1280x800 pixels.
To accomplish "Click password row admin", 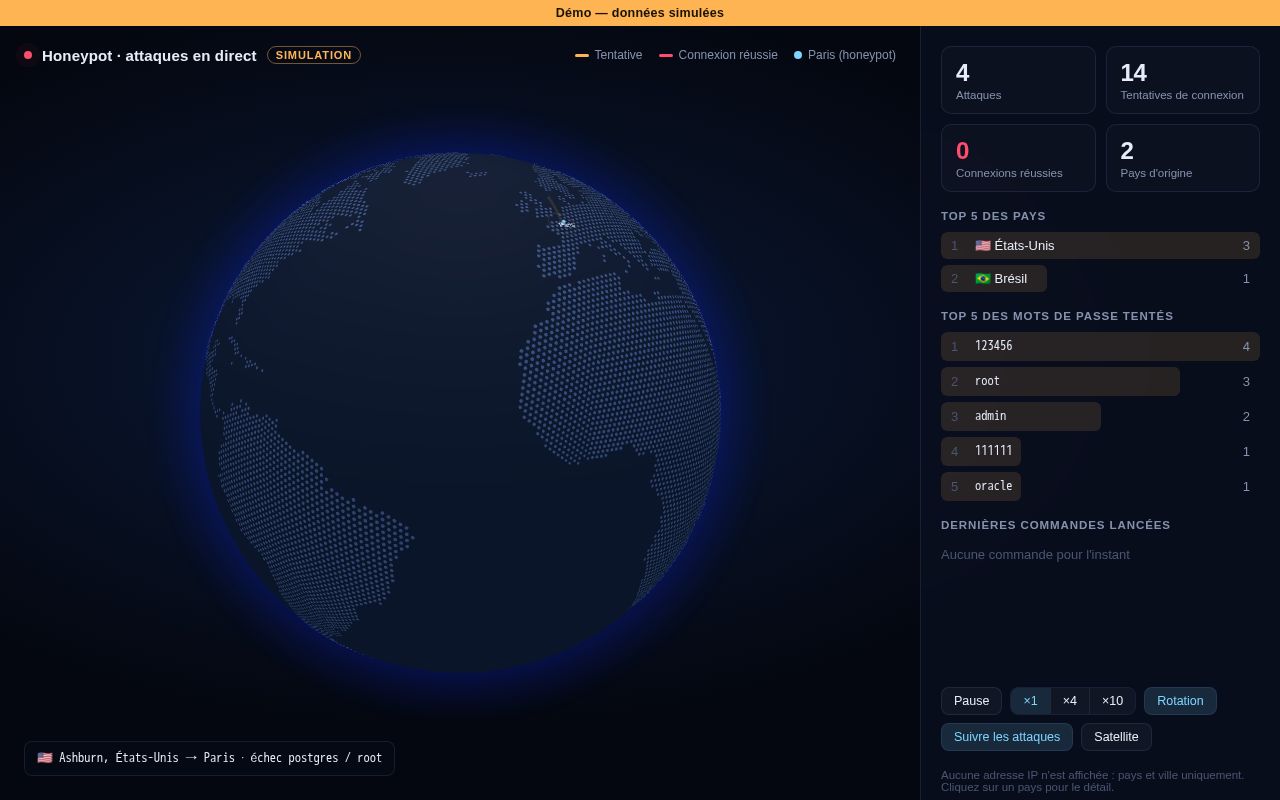I will coord(1100,416).
